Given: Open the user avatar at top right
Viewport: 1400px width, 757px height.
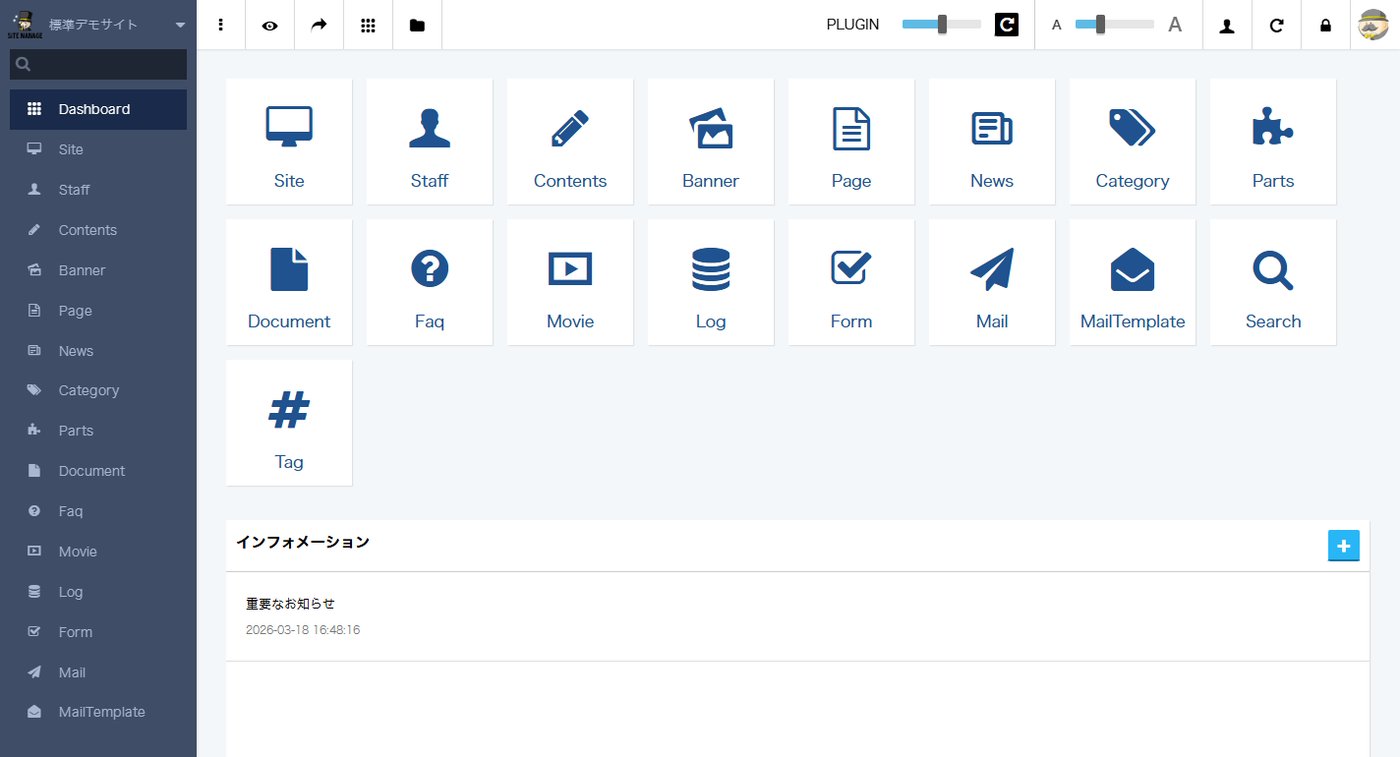Looking at the screenshot, I should (1374, 25).
